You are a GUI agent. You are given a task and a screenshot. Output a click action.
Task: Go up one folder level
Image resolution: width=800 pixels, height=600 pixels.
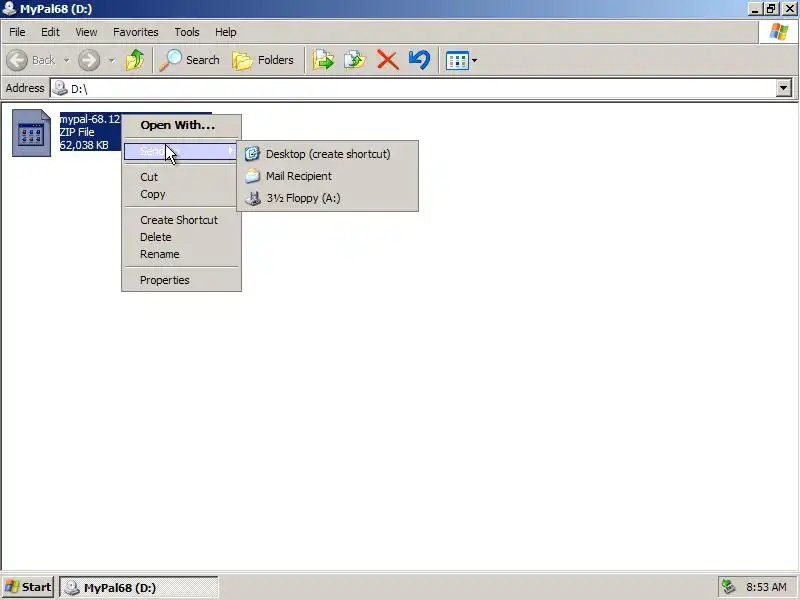click(x=135, y=60)
